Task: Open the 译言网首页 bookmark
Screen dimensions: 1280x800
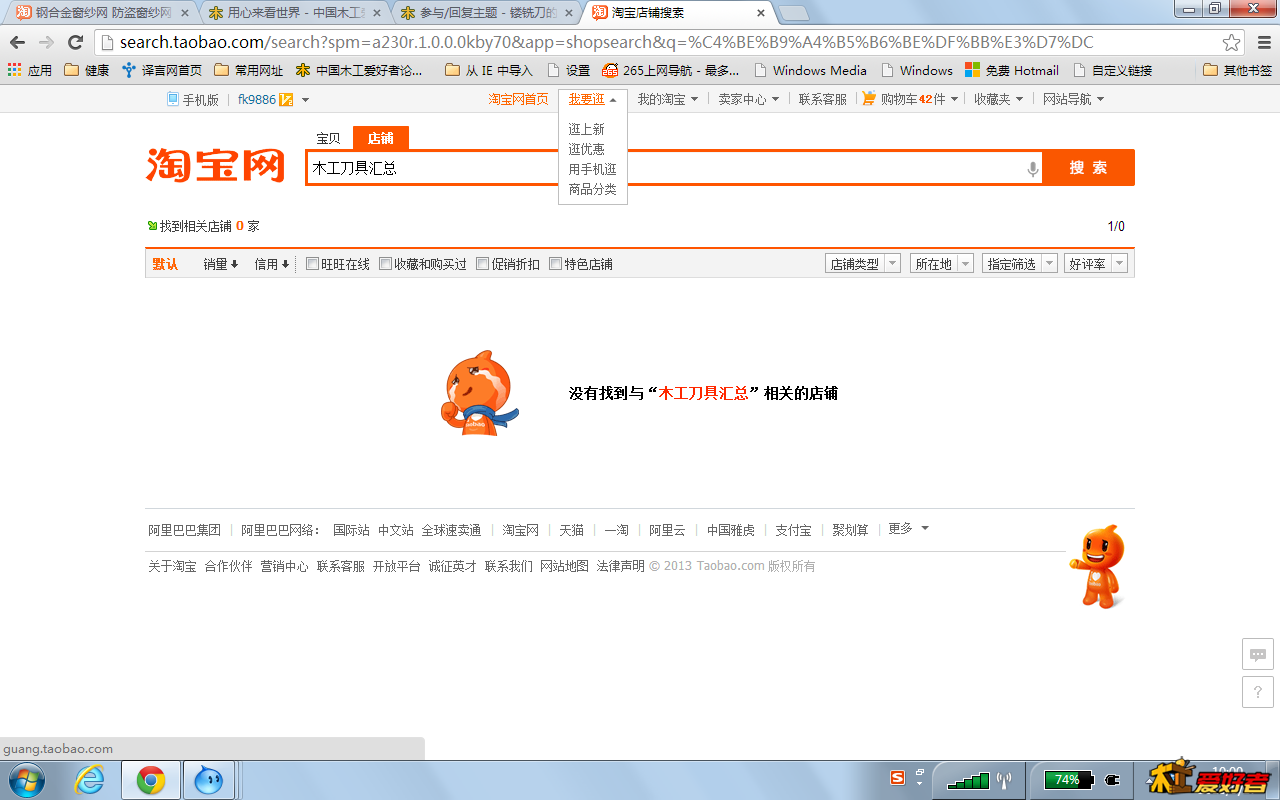Action: (x=162, y=70)
